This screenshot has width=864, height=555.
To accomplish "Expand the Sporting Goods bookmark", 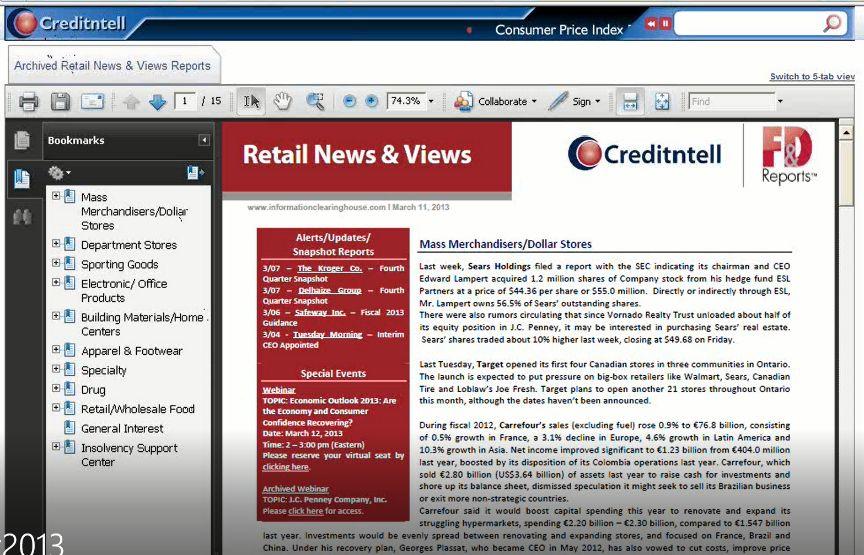I will pos(56,263).
